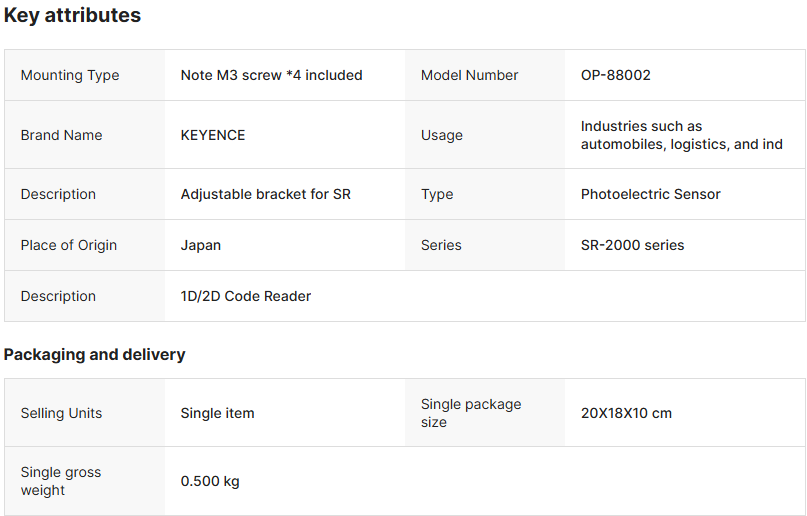807x516 pixels.
Task: Click the Japan origin value
Action: pyautogui.click(x=201, y=245)
